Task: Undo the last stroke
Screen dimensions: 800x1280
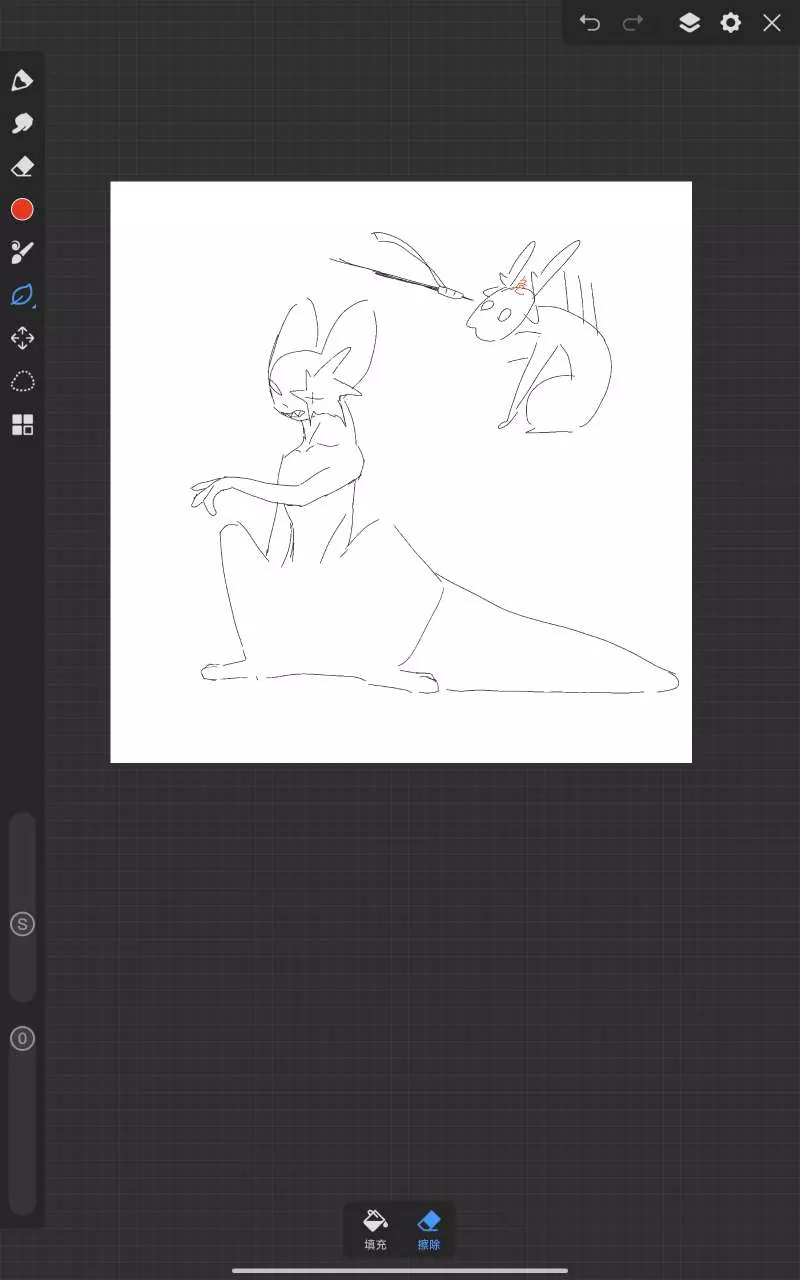Action: point(590,23)
